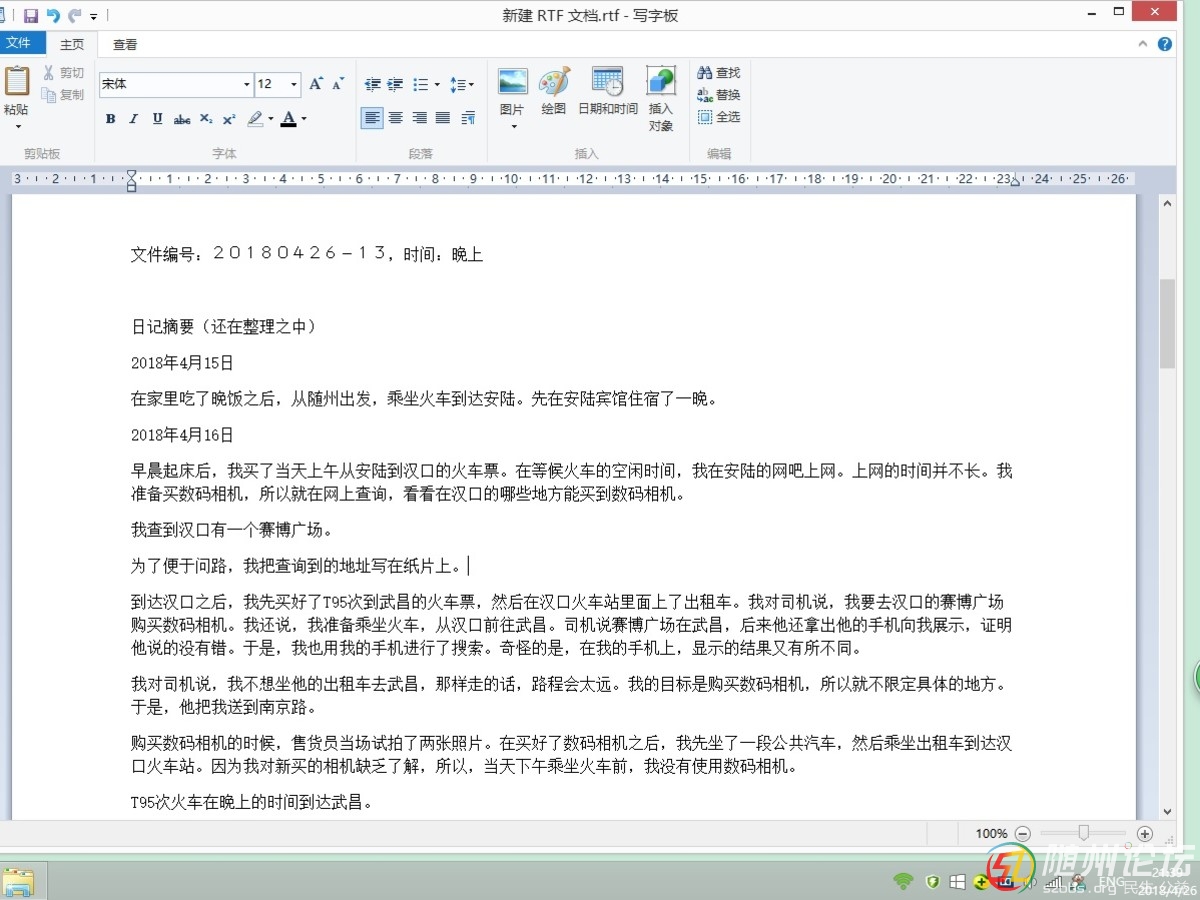Toggle Underline formatting
Screen dimensions: 1200x900
[158, 119]
